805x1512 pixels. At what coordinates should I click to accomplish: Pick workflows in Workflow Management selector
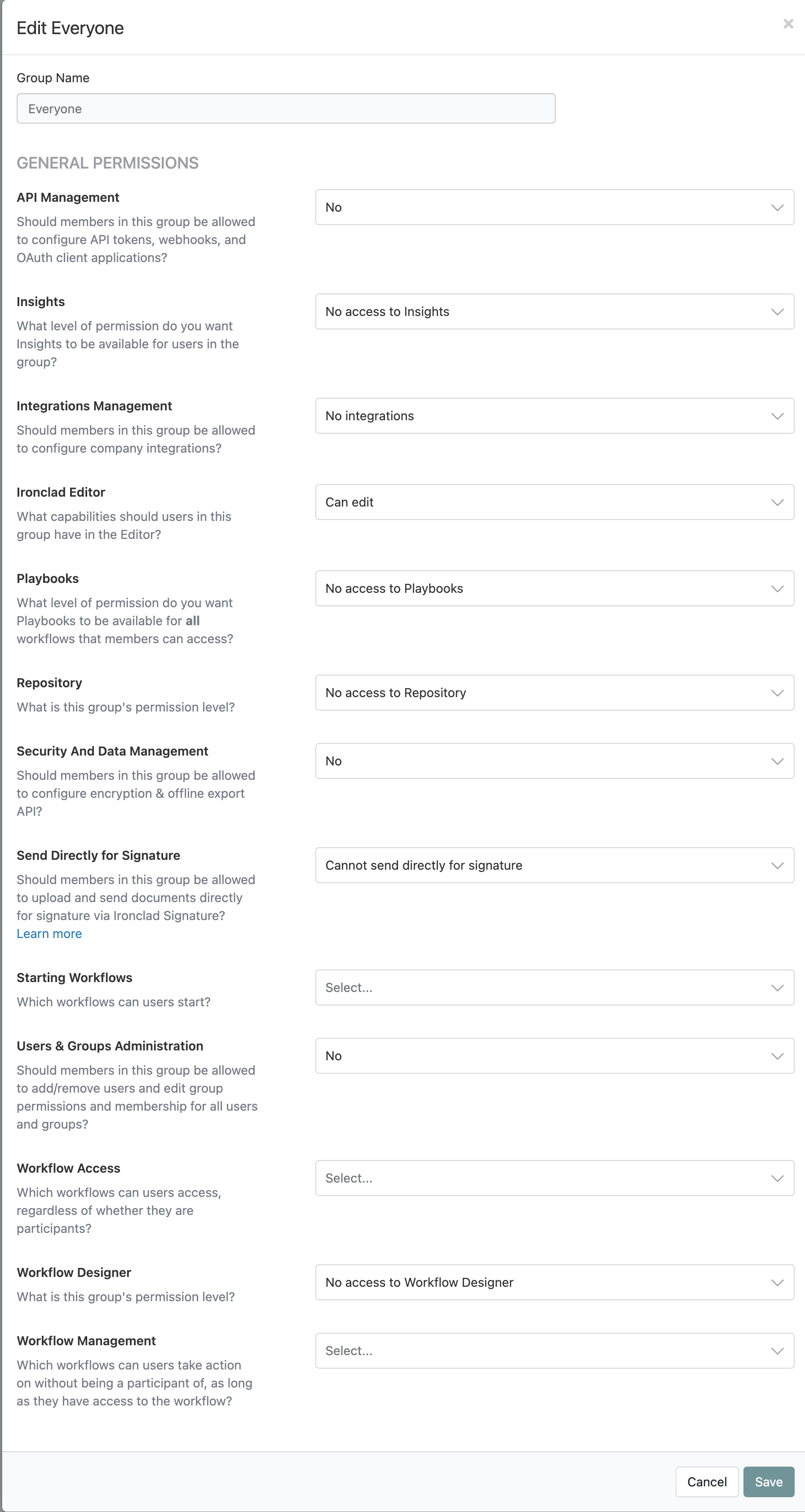pos(554,1351)
